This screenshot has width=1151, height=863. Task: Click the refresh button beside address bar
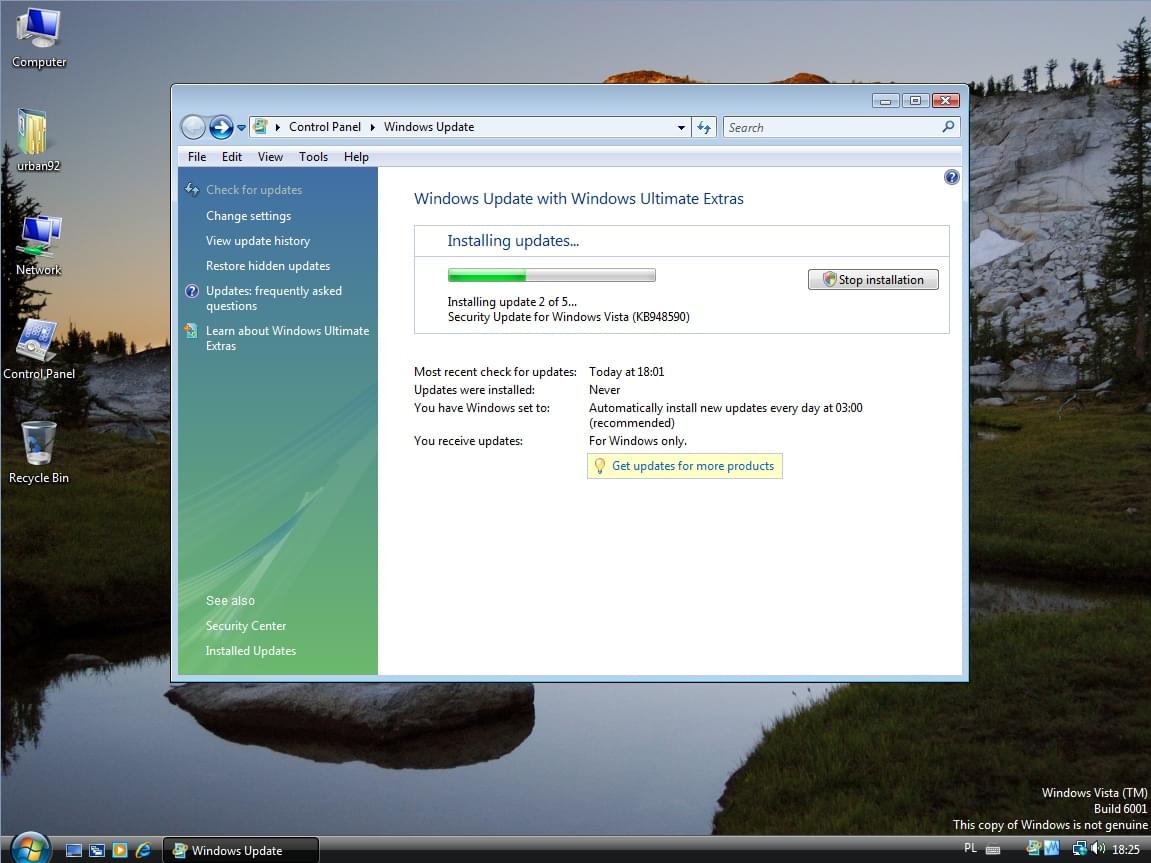coord(704,128)
